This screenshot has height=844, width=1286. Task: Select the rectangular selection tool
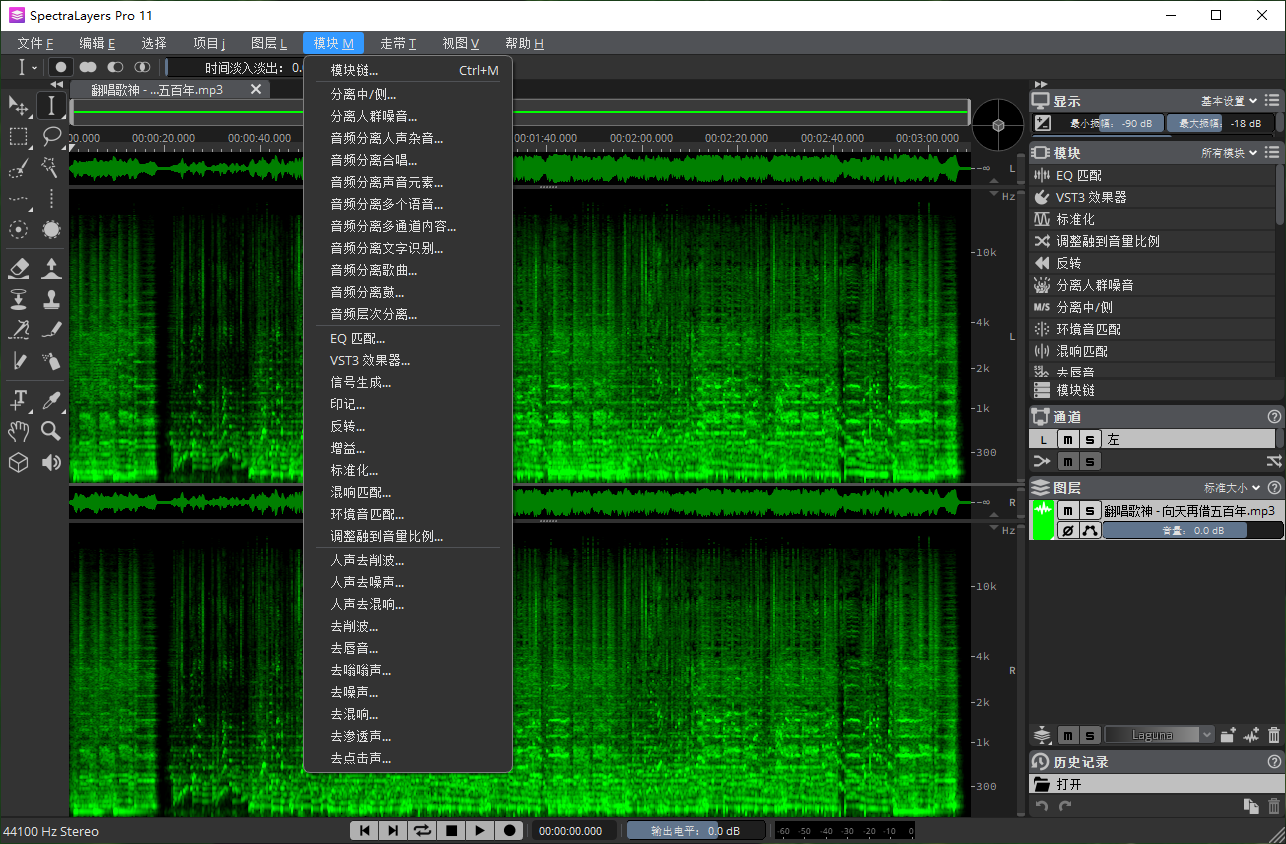(18, 136)
